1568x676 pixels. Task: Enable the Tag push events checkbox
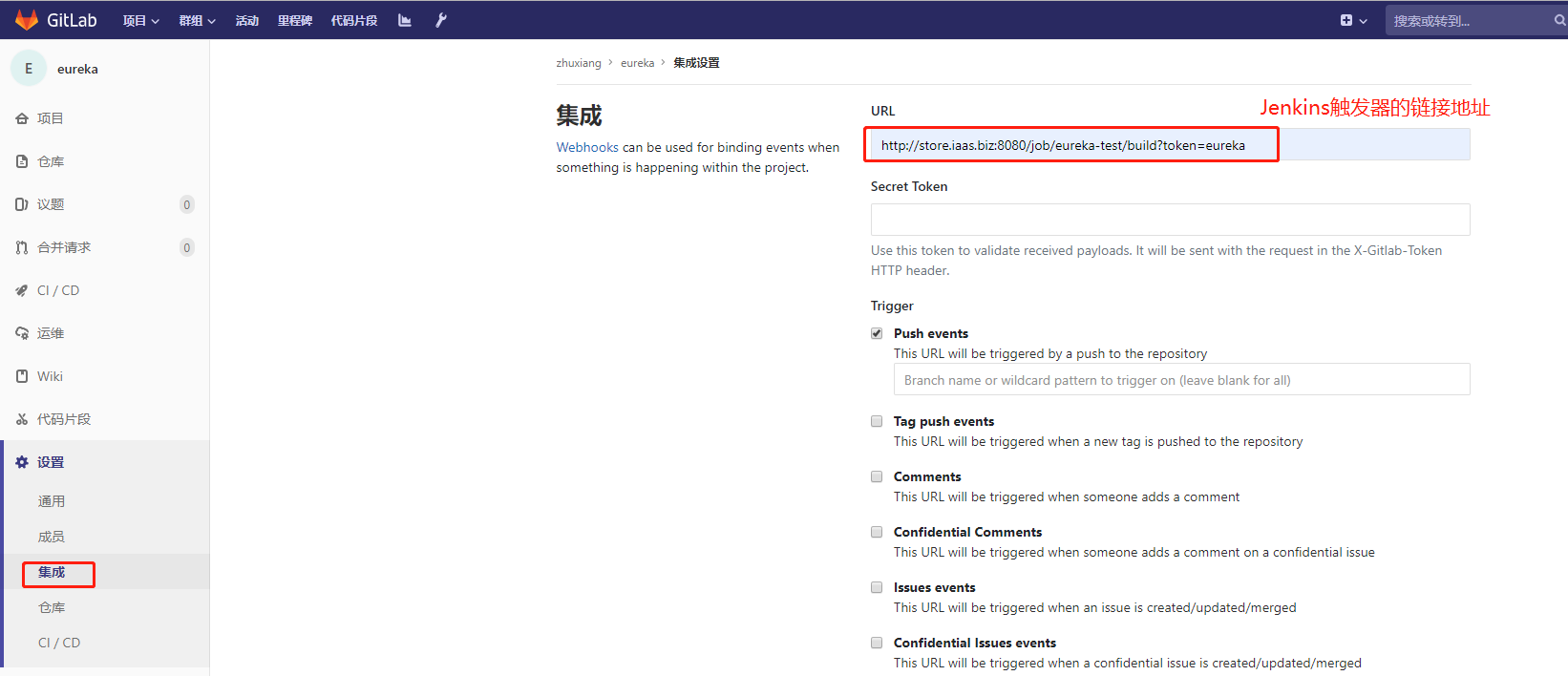coord(877,421)
